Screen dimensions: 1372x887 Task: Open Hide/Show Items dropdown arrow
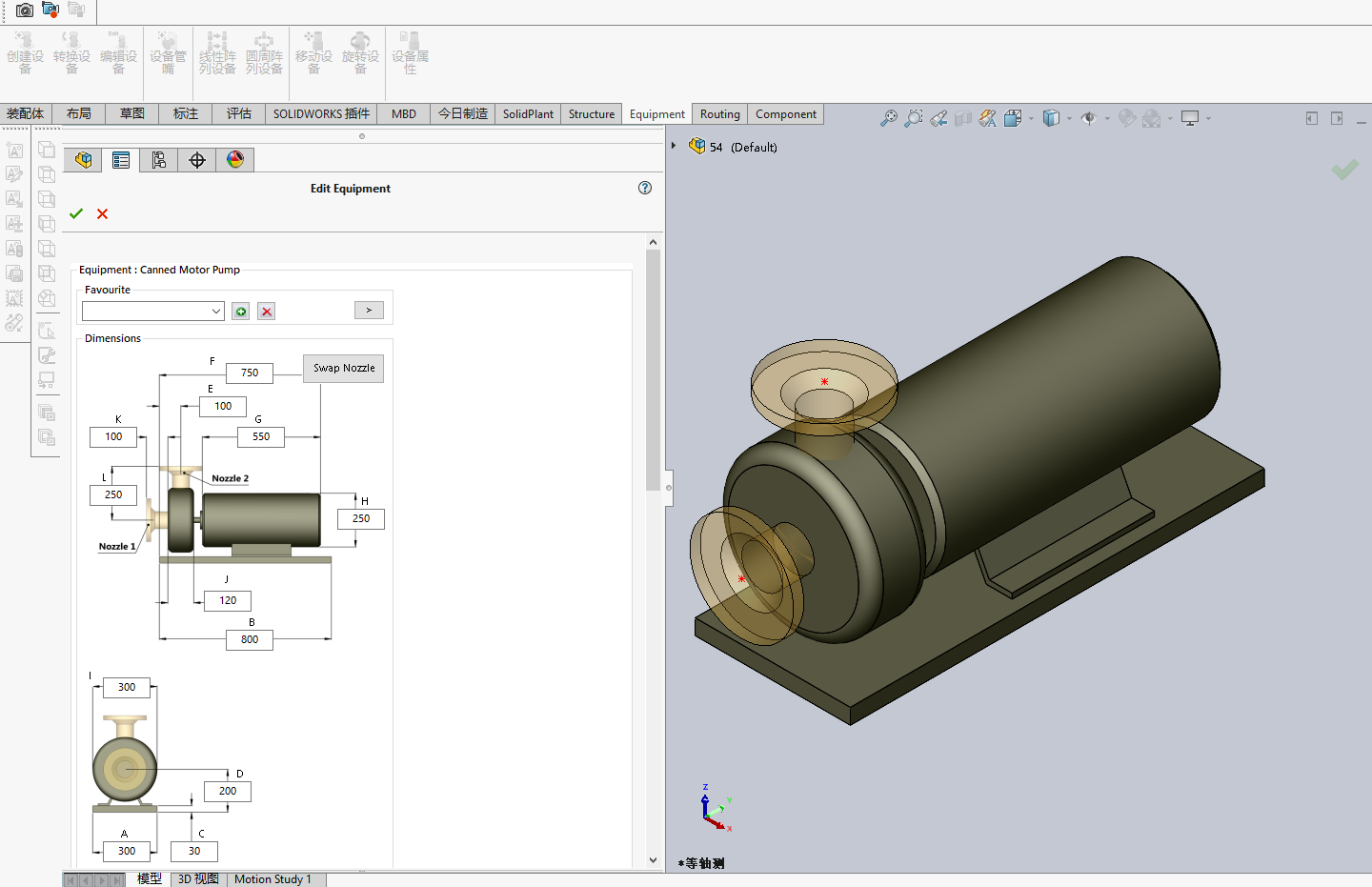coord(1107,119)
